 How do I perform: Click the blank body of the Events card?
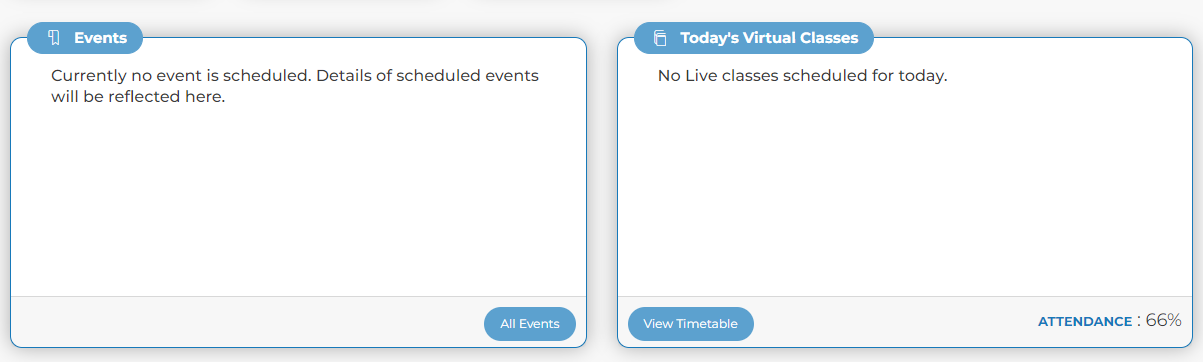pos(298,200)
